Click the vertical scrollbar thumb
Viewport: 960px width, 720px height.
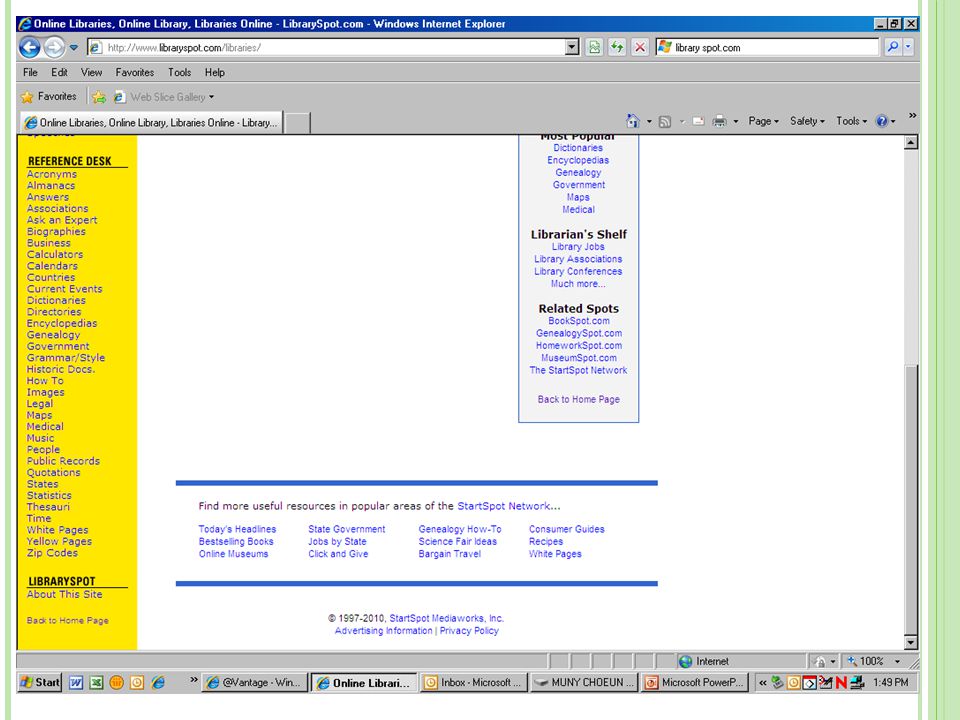[911, 500]
